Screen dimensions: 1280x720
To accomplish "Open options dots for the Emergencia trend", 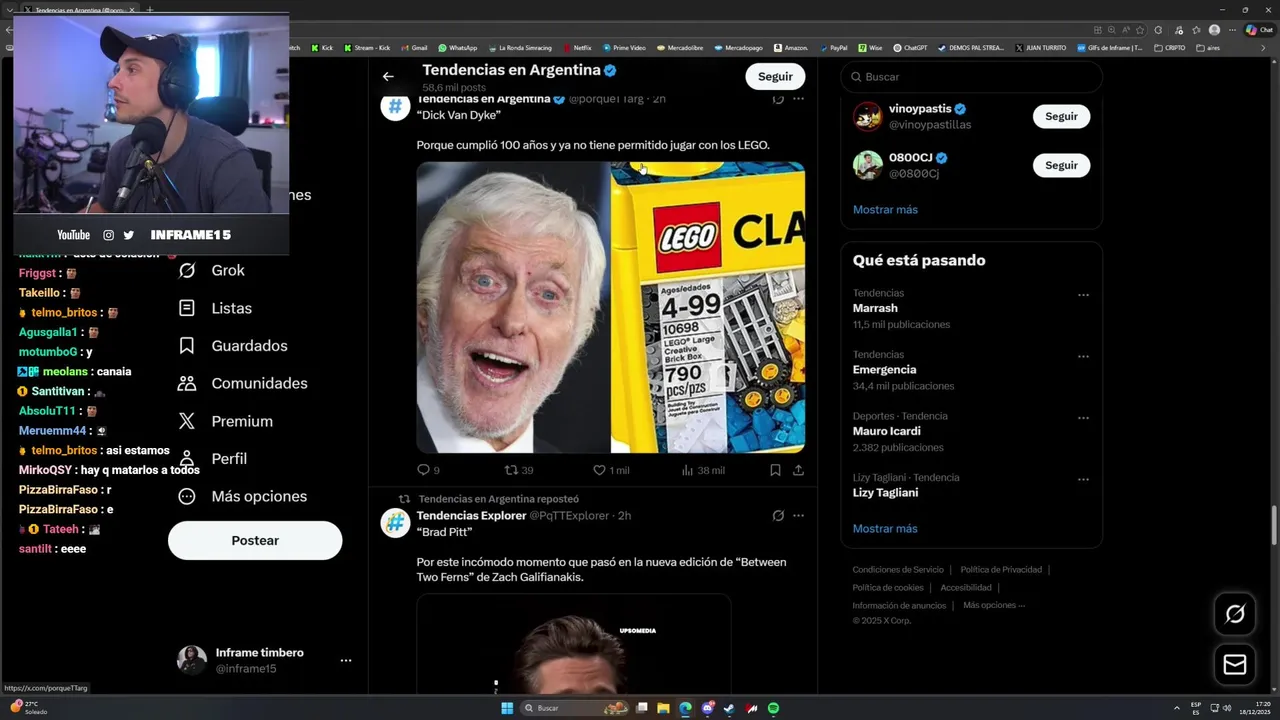I will [1083, 356].
